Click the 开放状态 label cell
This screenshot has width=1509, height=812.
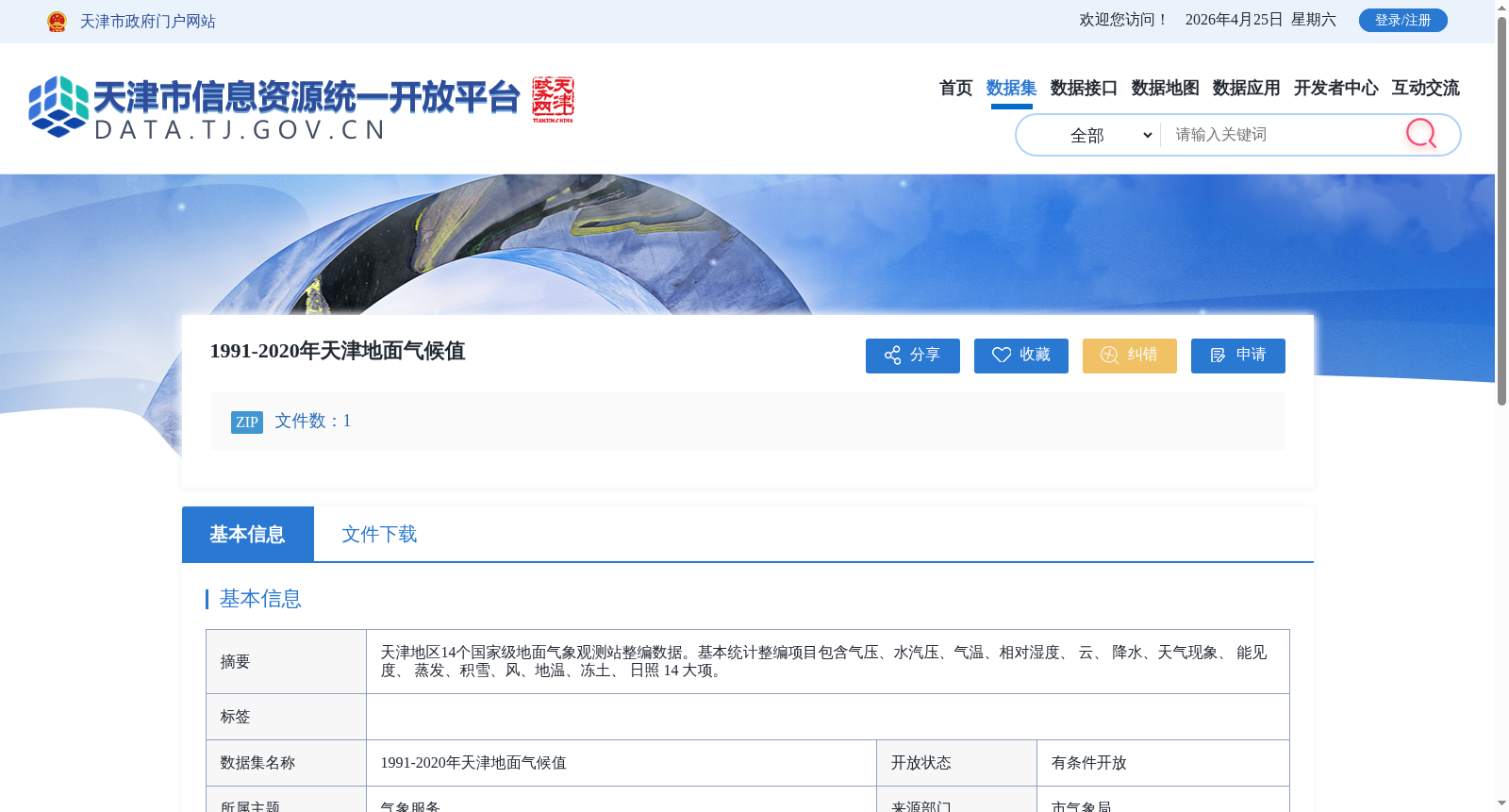[957, 763]
